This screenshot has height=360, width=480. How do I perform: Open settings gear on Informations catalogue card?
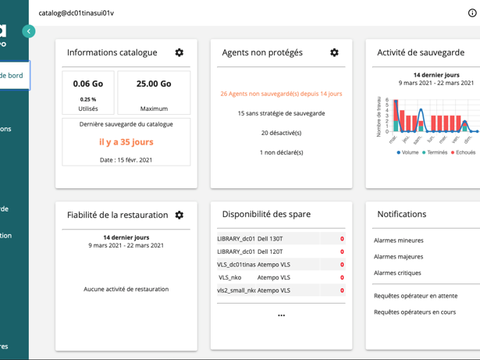click(179, 53)
